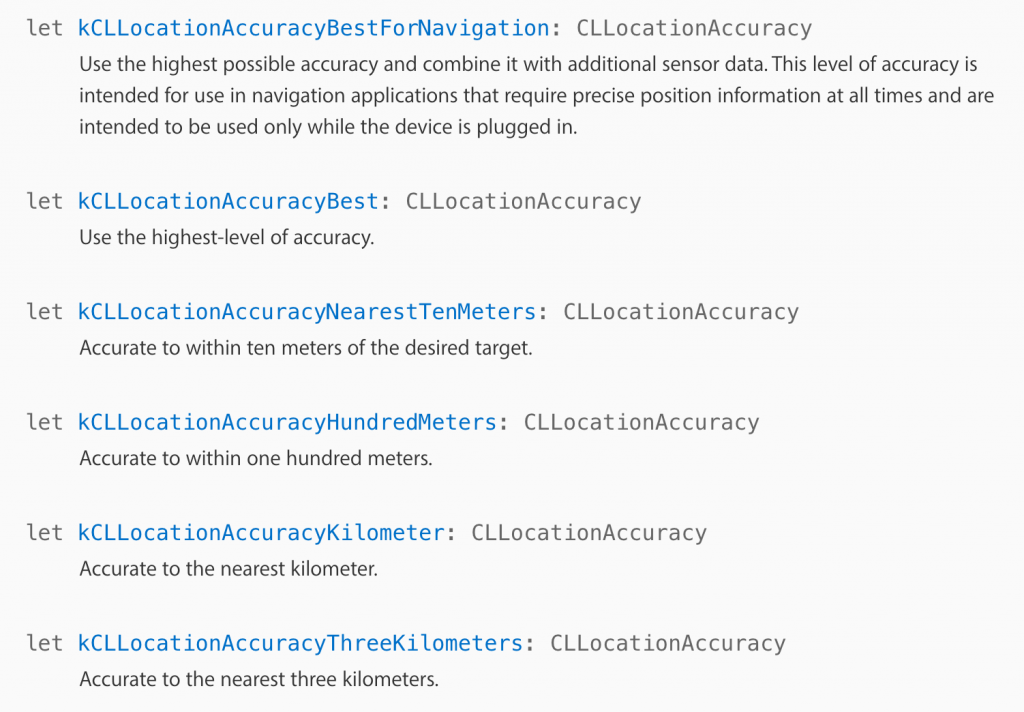Click 'Accurate to the nearest kilometer' text

click(x=229, y=568)
